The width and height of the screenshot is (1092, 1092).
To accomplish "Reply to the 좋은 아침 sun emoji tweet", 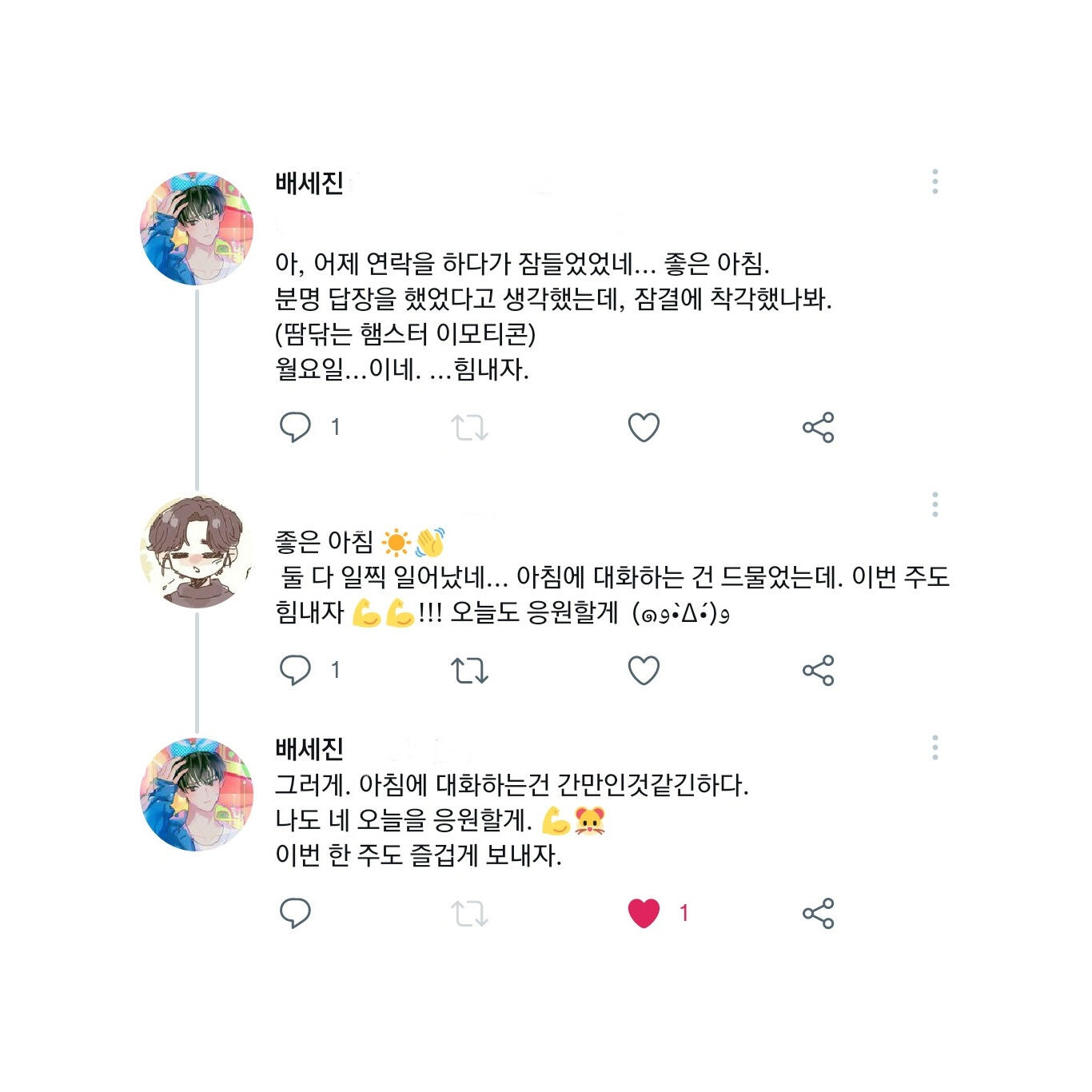I will coord(295,670).
